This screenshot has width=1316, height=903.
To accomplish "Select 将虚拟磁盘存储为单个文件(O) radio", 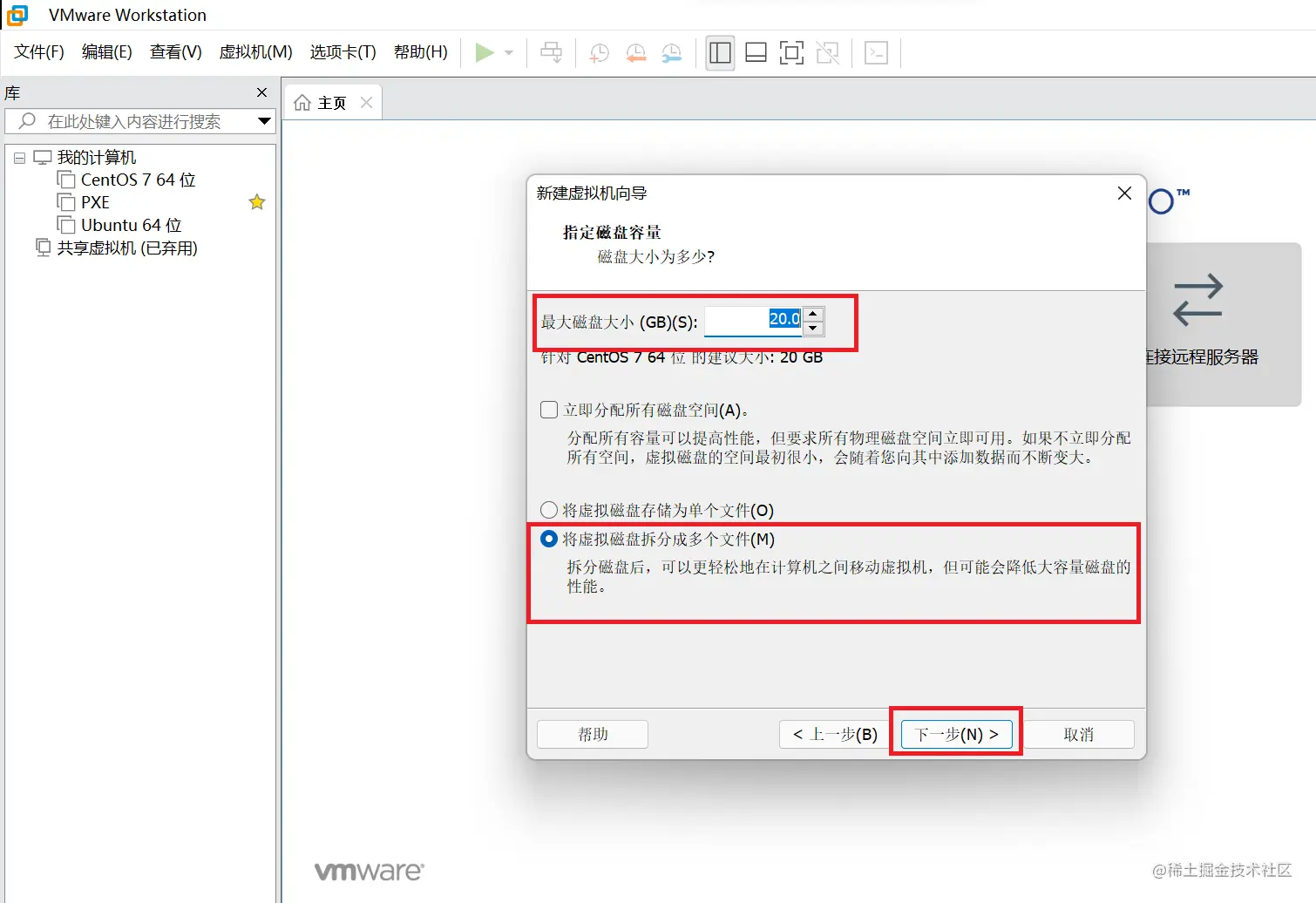I will pos(549,510).
